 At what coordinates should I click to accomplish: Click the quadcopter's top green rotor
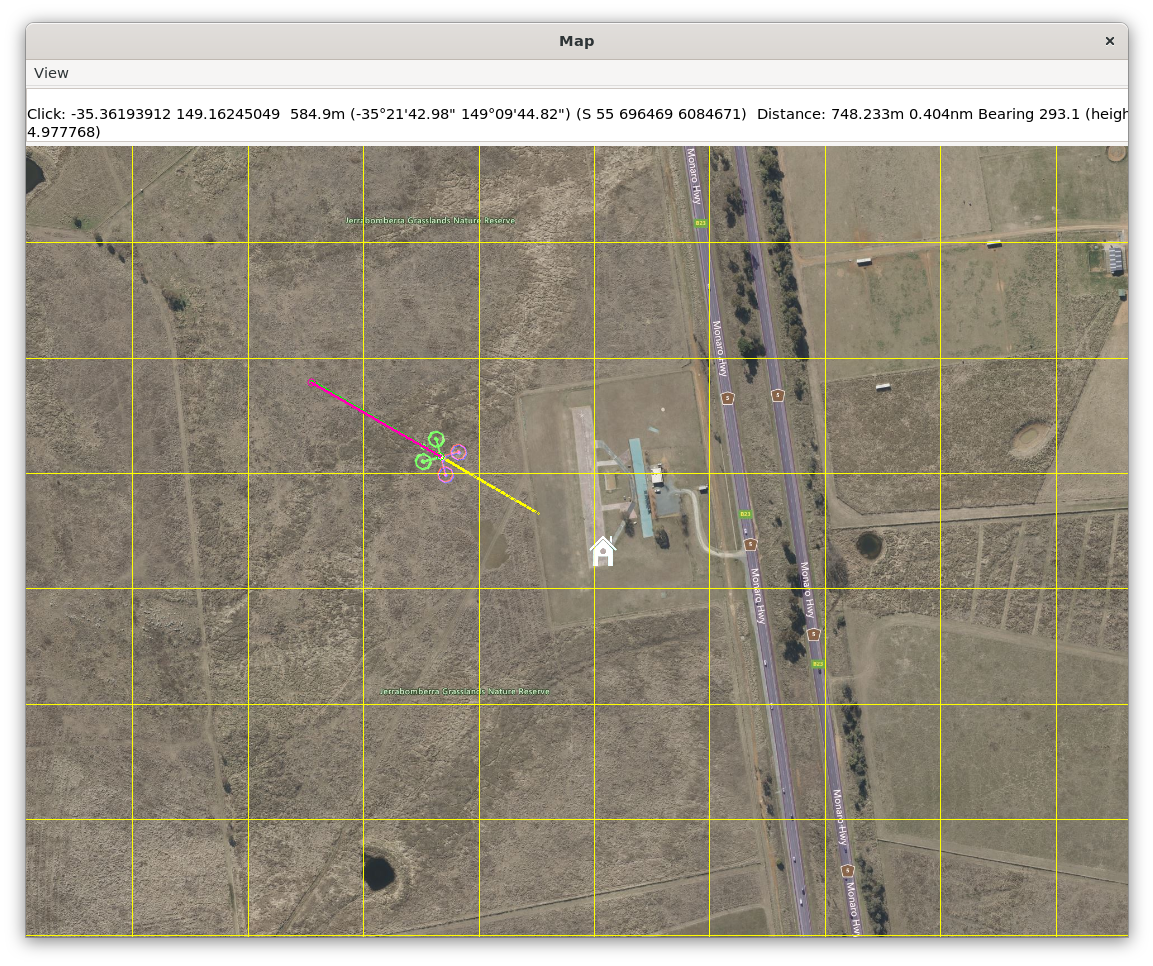(436, 439)
